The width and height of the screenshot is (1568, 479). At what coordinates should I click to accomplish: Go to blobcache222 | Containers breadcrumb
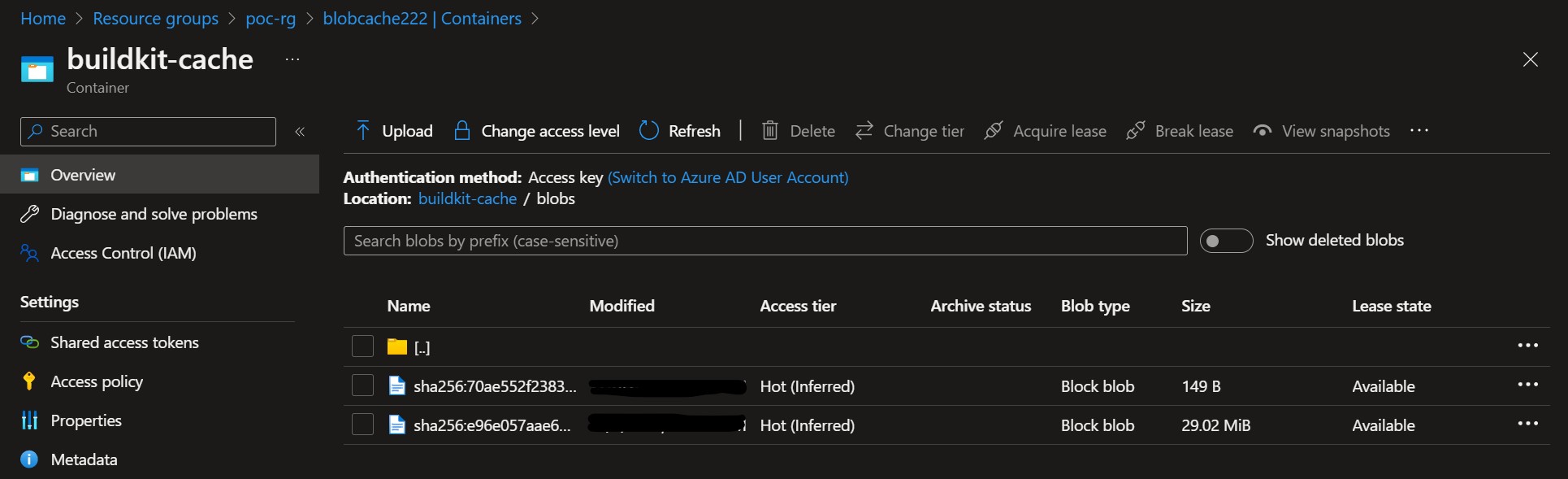click(x=422, y=18)
